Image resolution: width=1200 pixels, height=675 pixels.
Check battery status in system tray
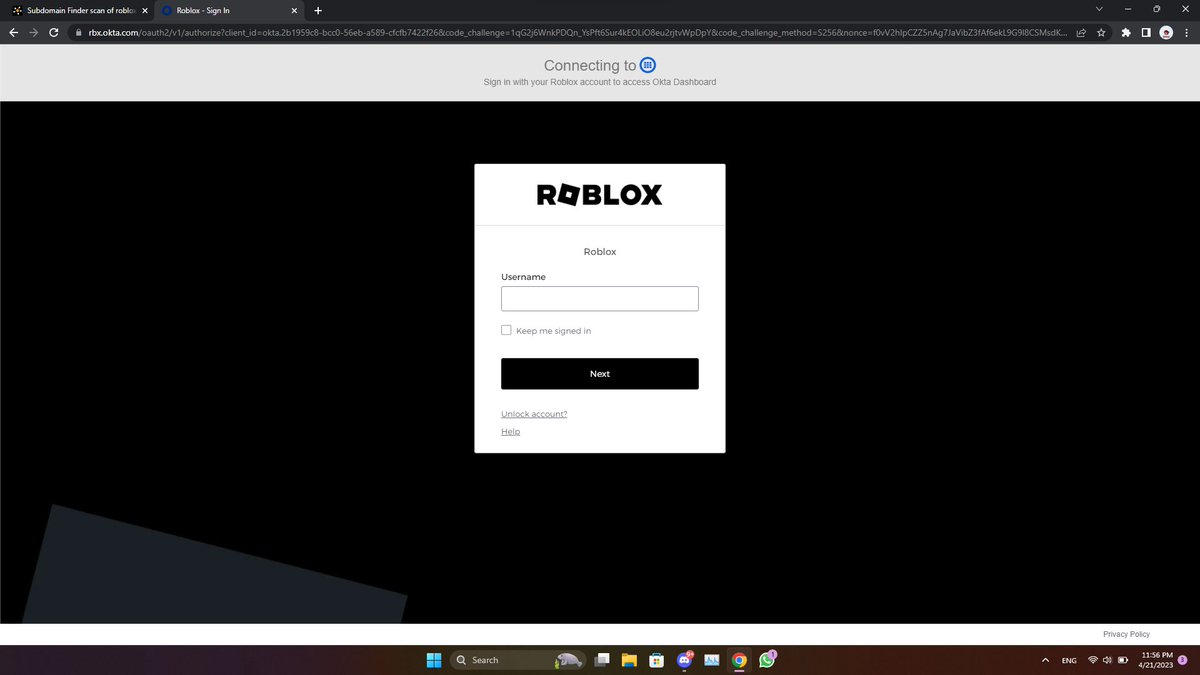1122,660
